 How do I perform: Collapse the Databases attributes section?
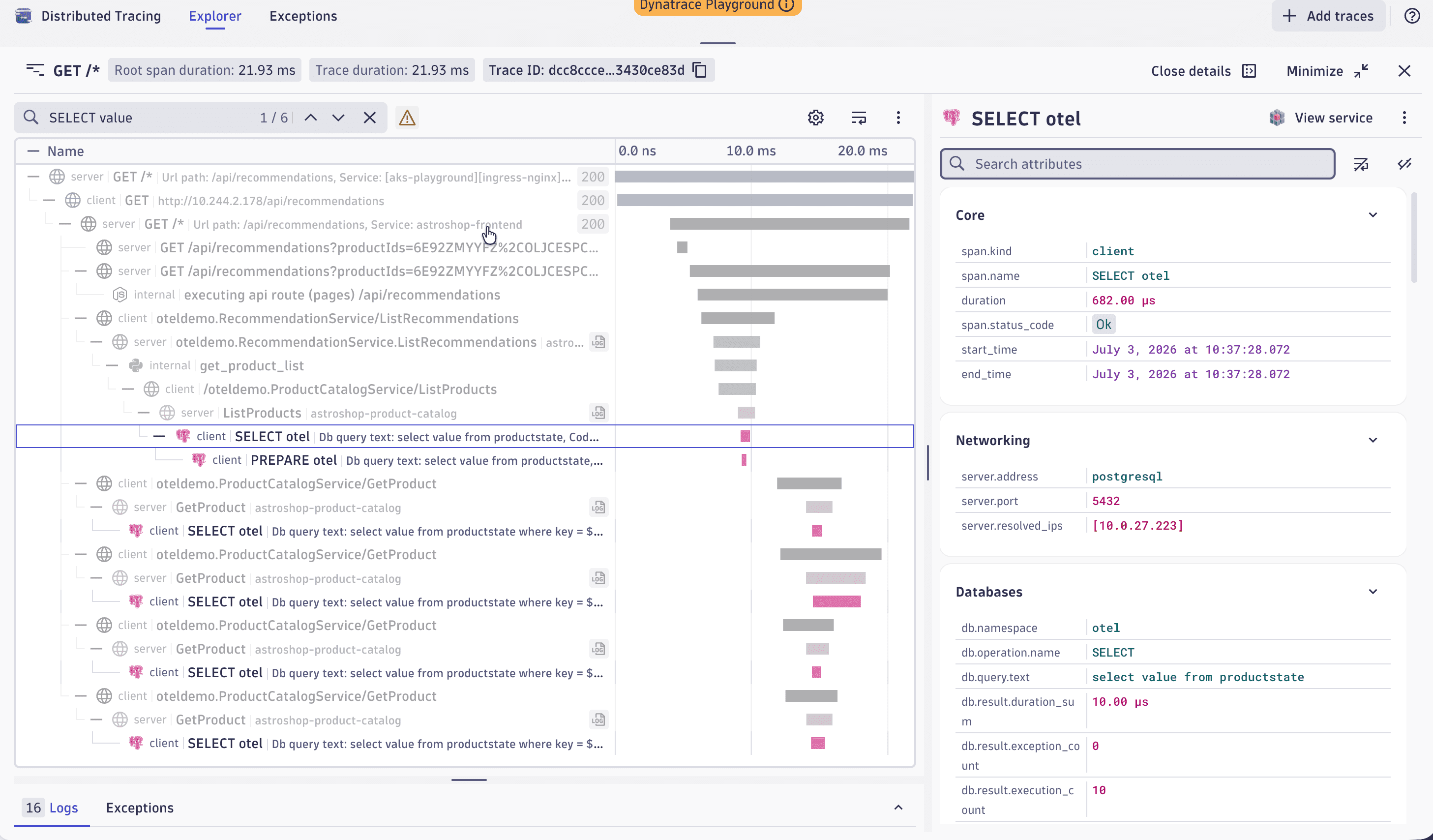point(1373,592)
